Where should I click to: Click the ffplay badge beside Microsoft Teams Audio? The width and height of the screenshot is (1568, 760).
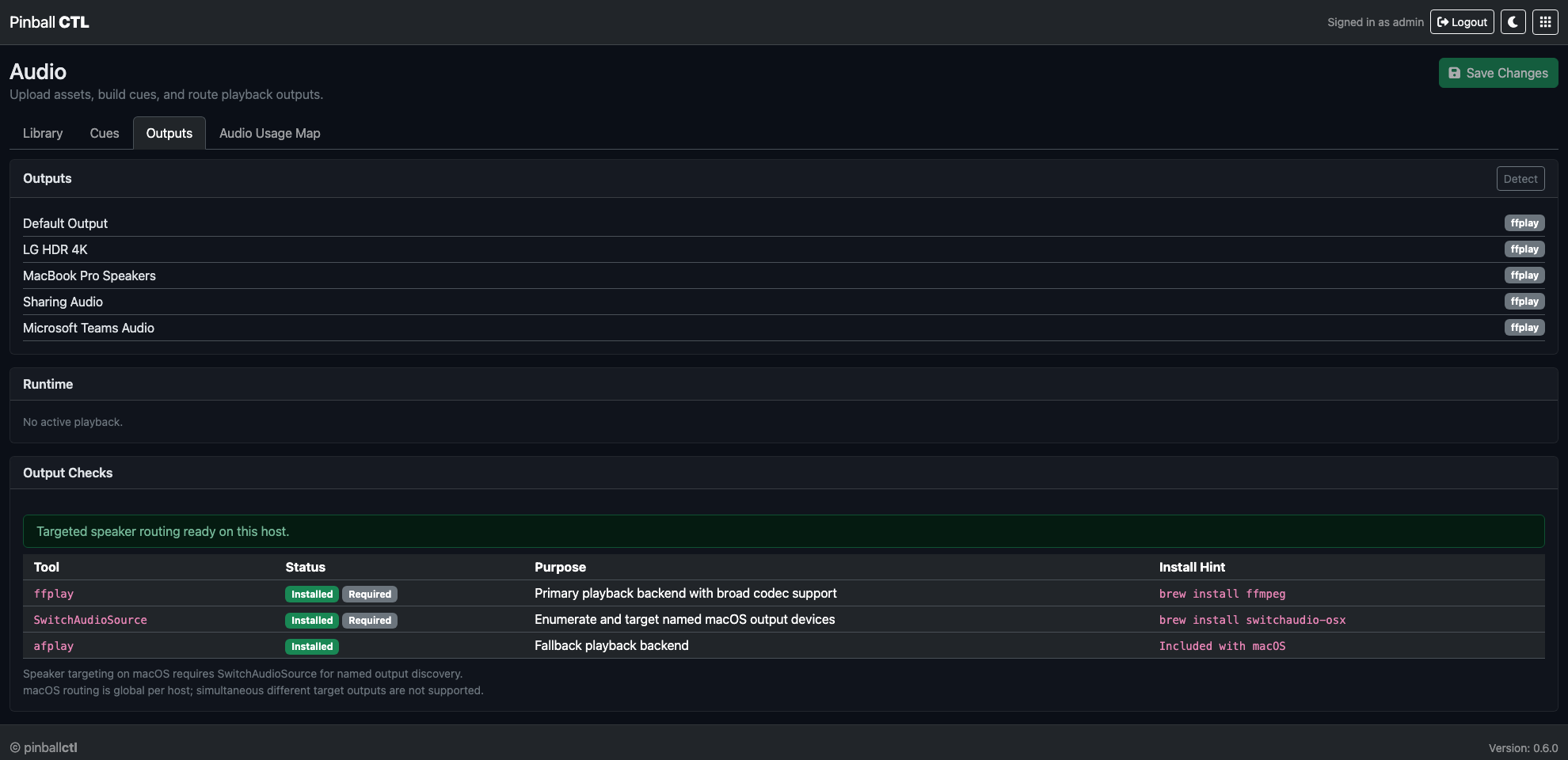click(1524, 327)
